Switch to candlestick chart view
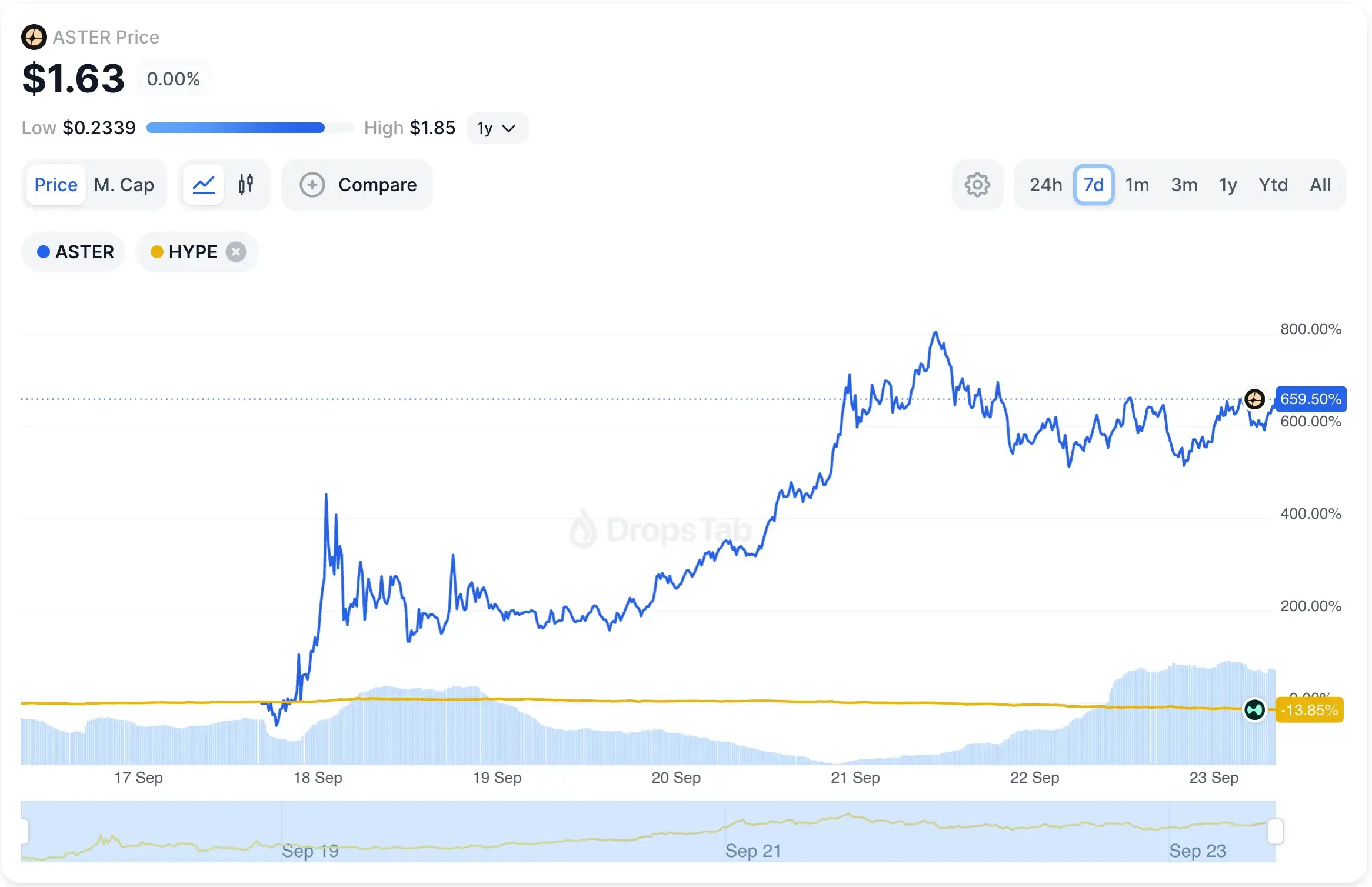 tap(245, 184)
